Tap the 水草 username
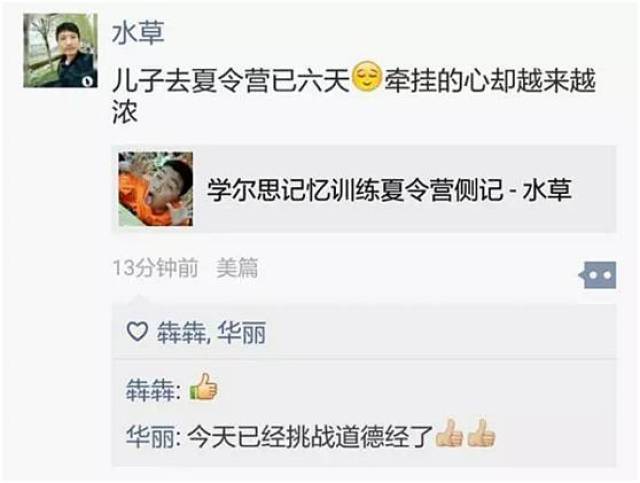 click(138, 33)
